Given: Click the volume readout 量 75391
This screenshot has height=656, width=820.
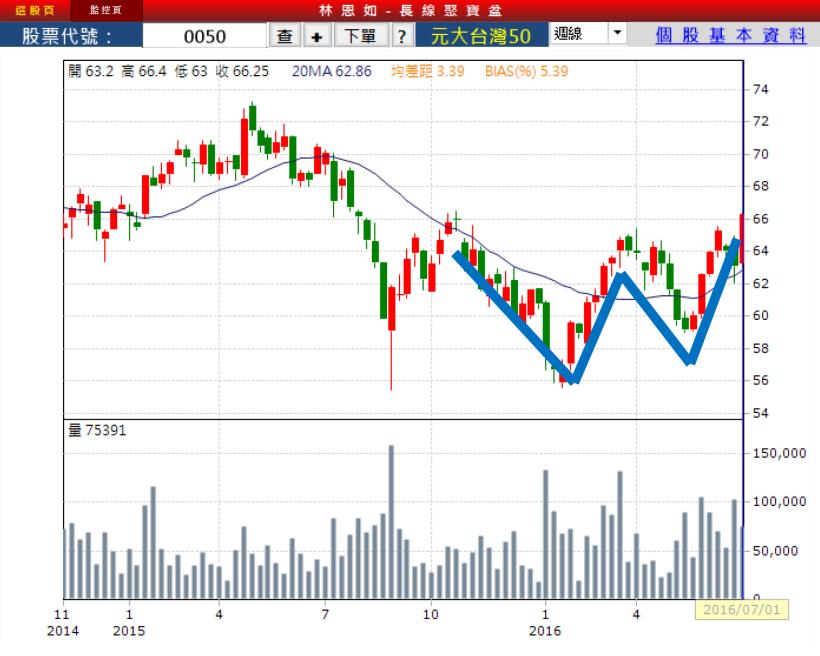Looking at the screenshot, I should click(97, 431).
